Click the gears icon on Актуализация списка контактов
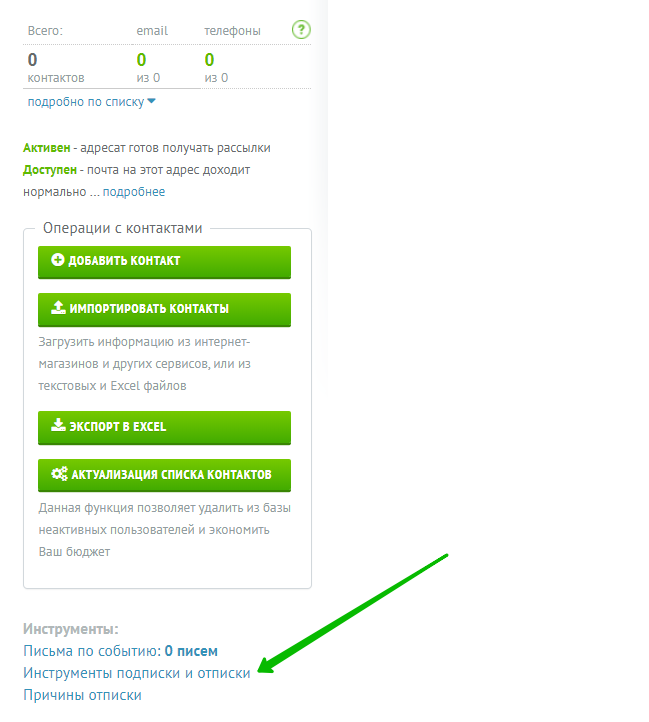 [59, 473]
